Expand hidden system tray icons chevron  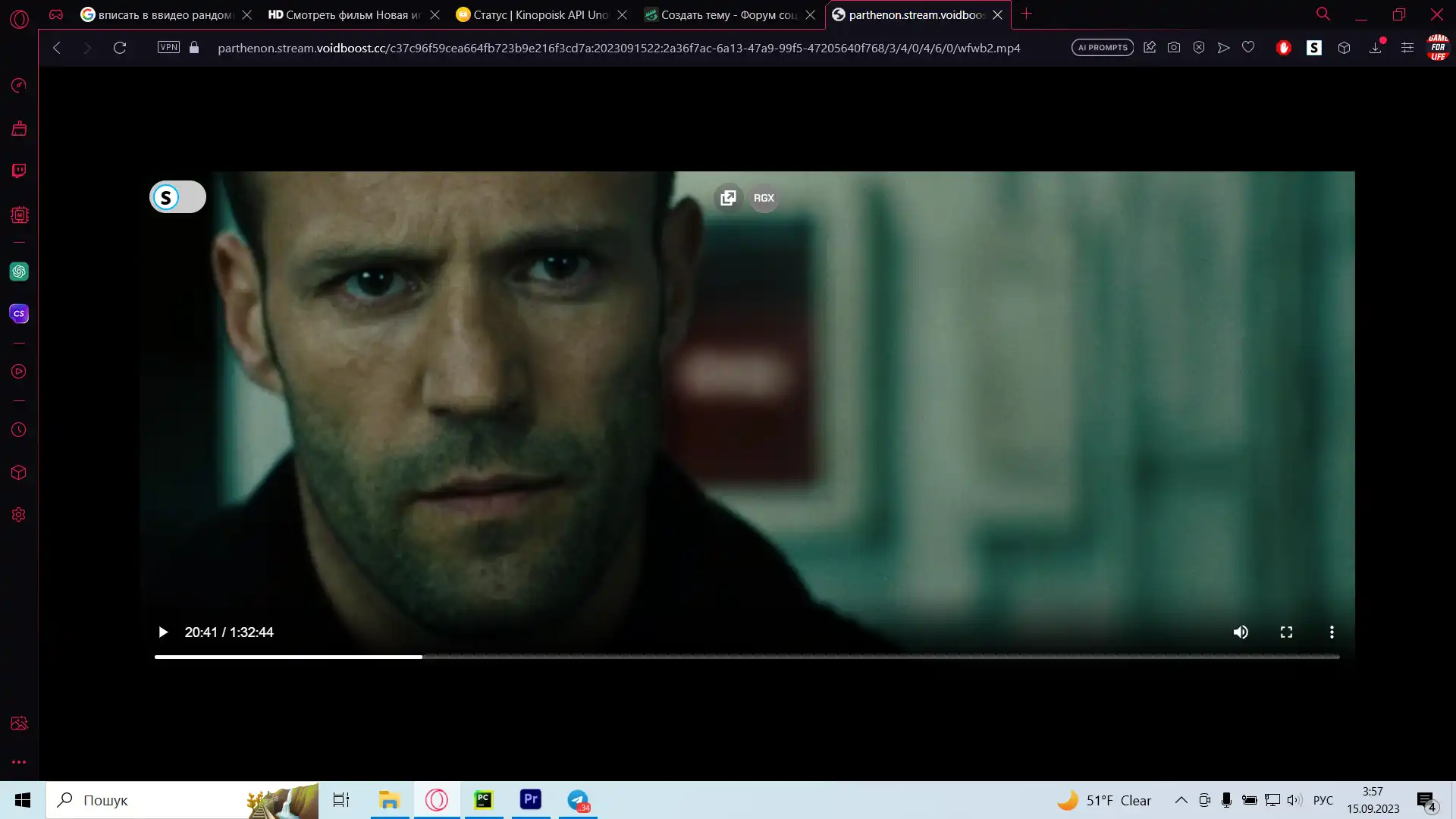1181,800
